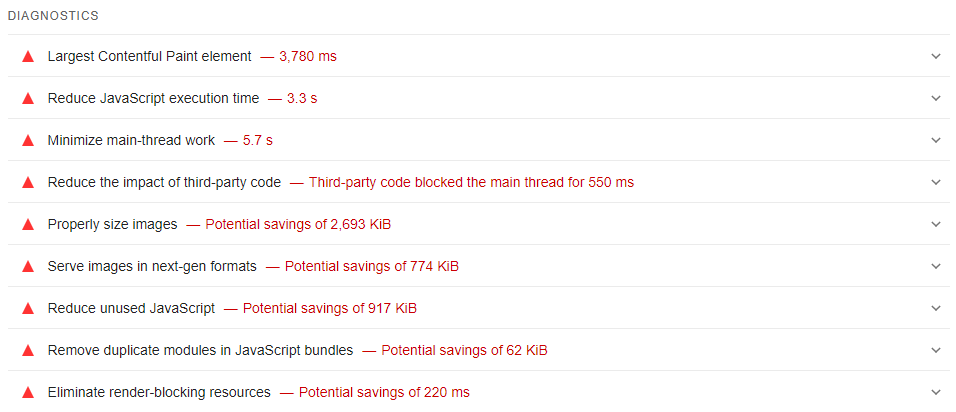
Task: Expand Properly size images details chevron
Action: 935,224
